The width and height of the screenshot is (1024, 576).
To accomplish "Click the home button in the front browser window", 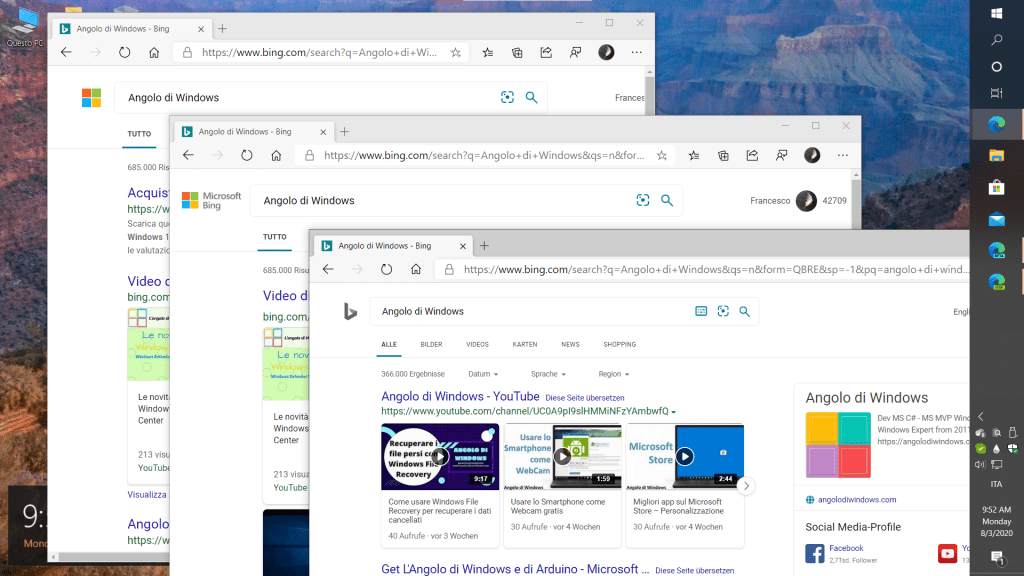I will (x=416, y=269).
